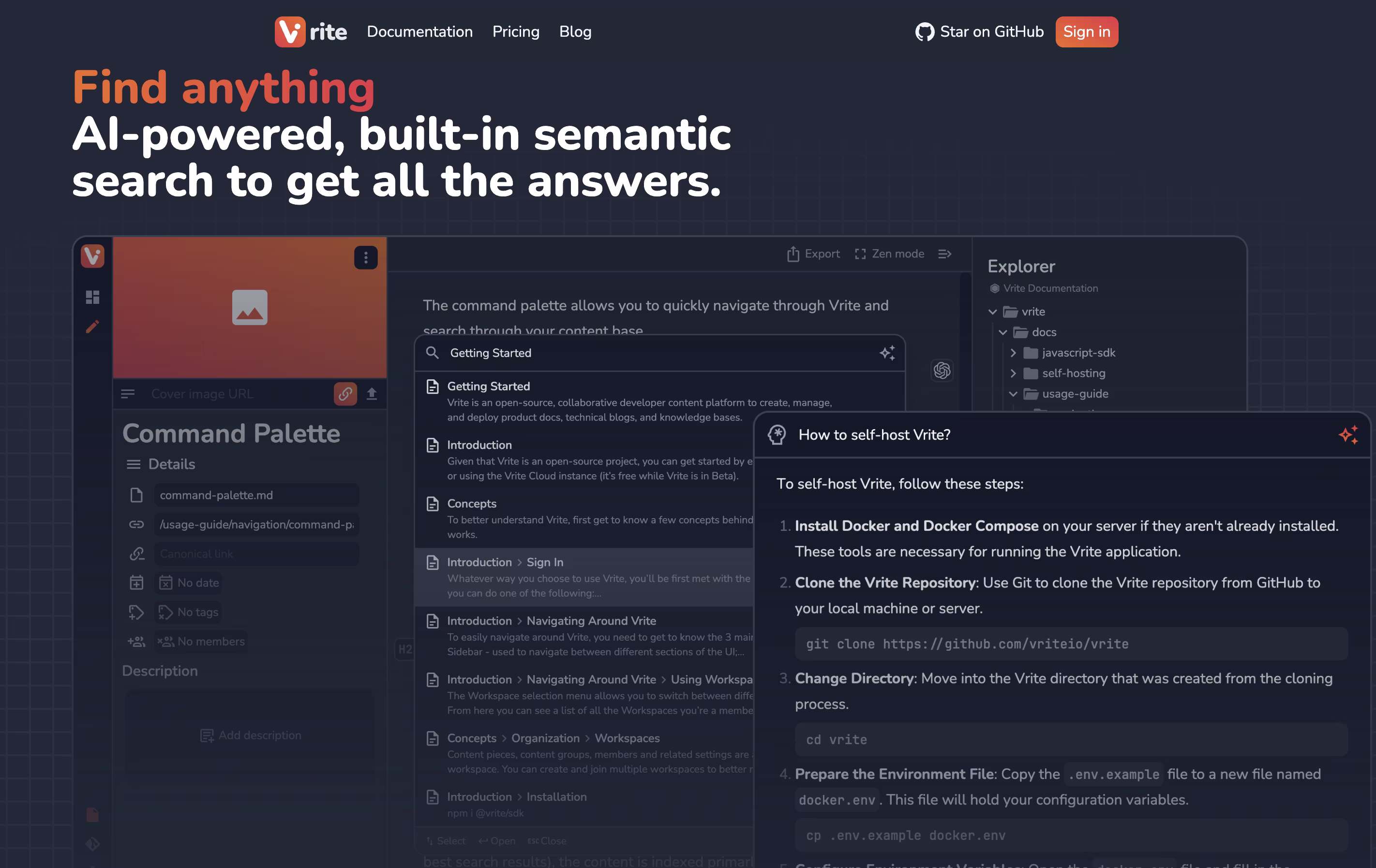
Task: Click the attach link icon next to Cover image URL
Action: pyautogui.click(x=345, y=394)
